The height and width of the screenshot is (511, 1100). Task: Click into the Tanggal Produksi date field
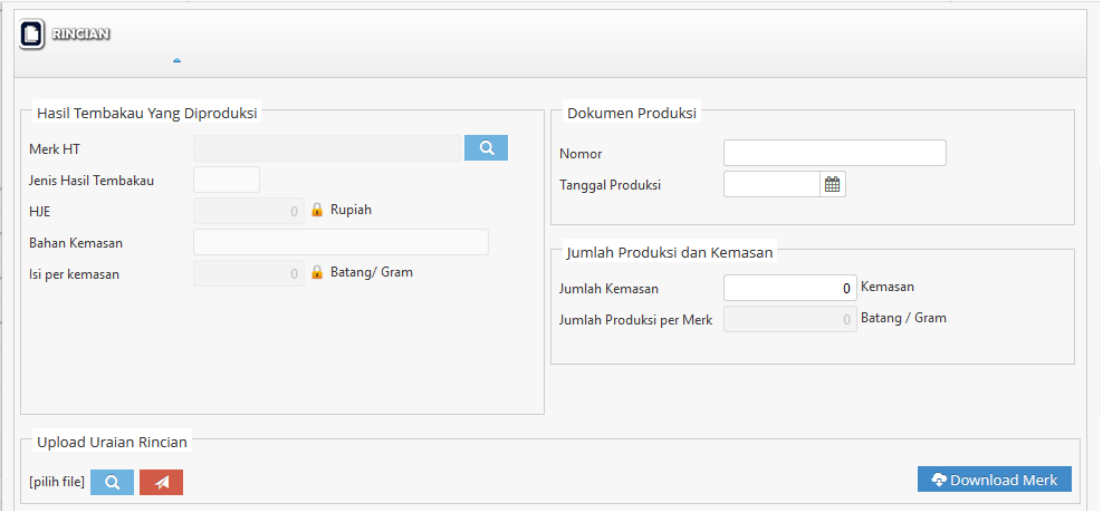coord(772,184)
